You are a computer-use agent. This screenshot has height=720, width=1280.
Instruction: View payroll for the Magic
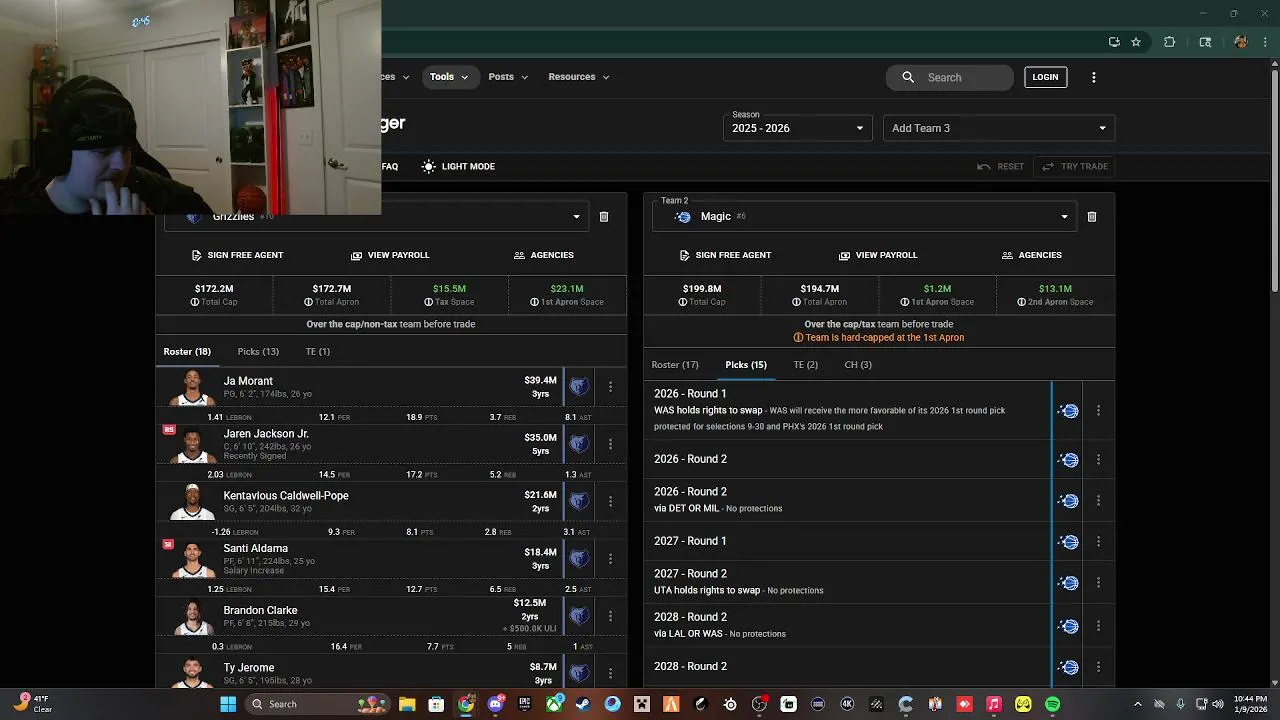coord(878,255)
